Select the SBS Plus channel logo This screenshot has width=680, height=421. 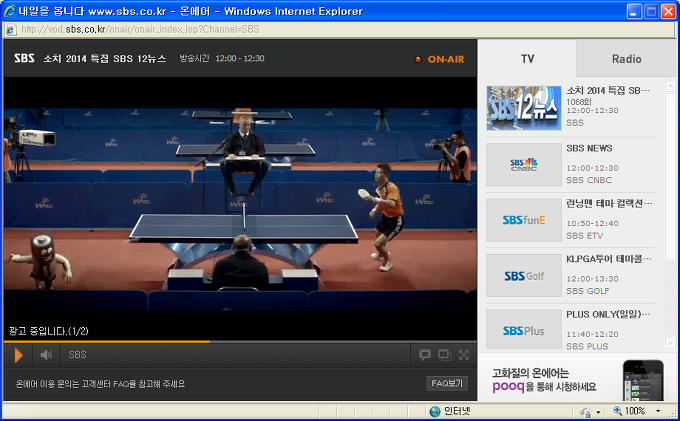[x=523, y=330]
